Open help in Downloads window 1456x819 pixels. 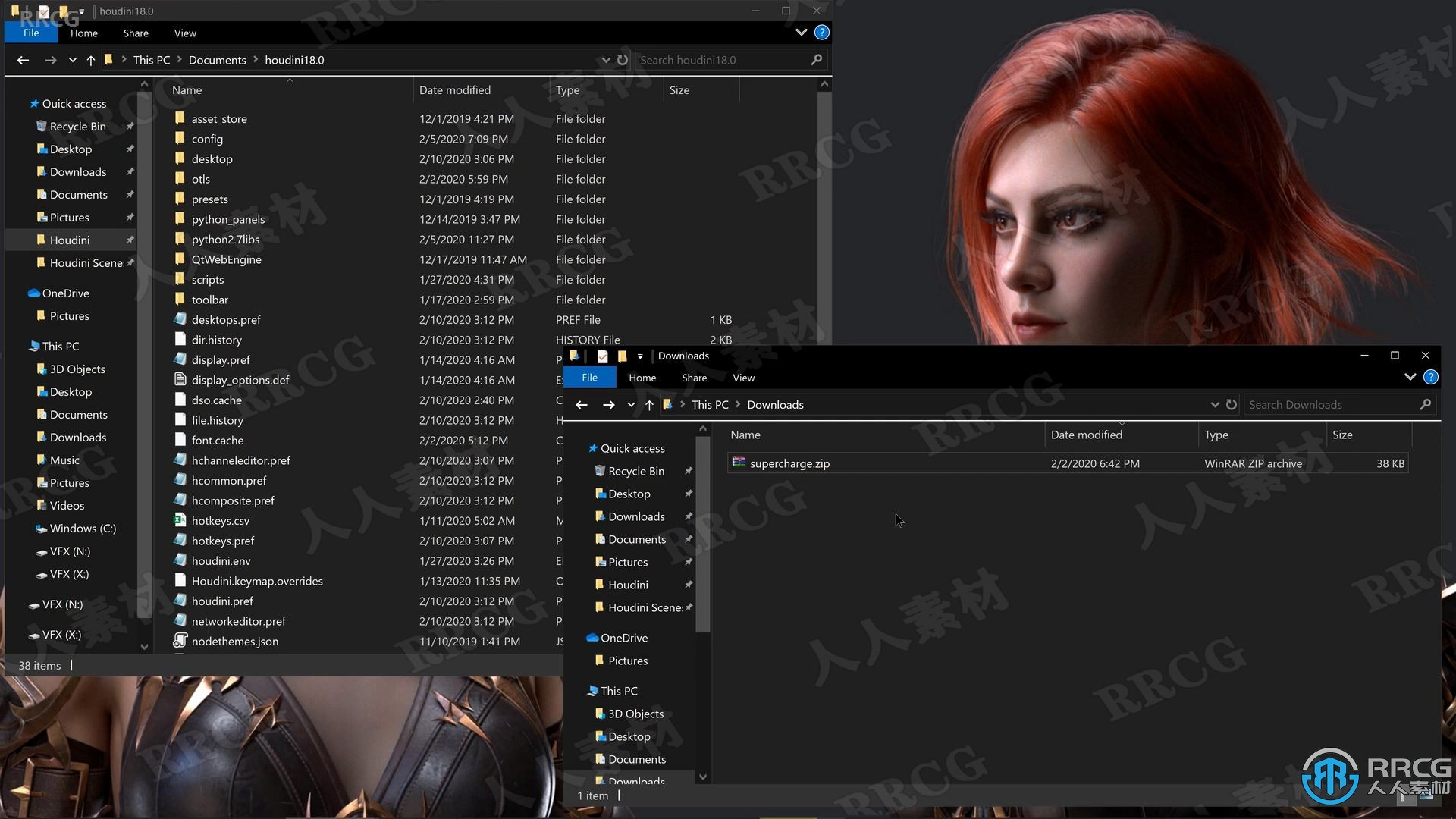point(1431,377)
